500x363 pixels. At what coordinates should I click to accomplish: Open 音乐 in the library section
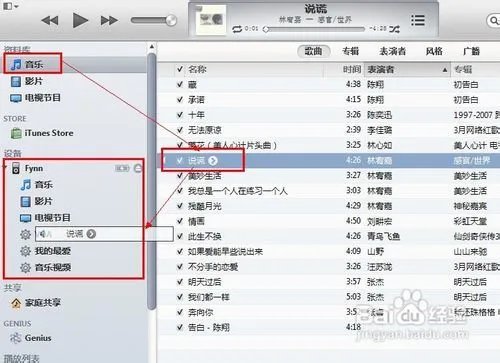click(33, 64)
